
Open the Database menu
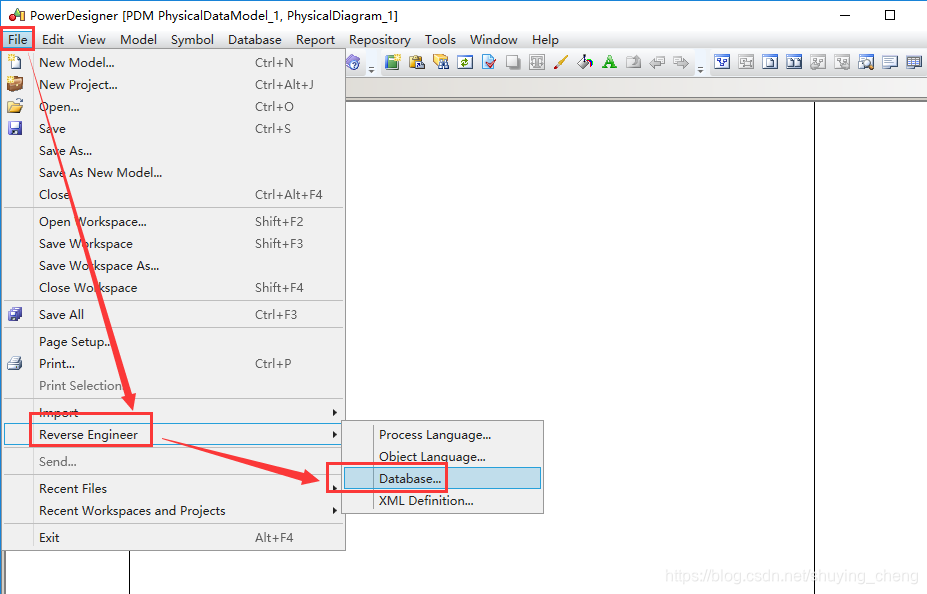pos(255,40)
